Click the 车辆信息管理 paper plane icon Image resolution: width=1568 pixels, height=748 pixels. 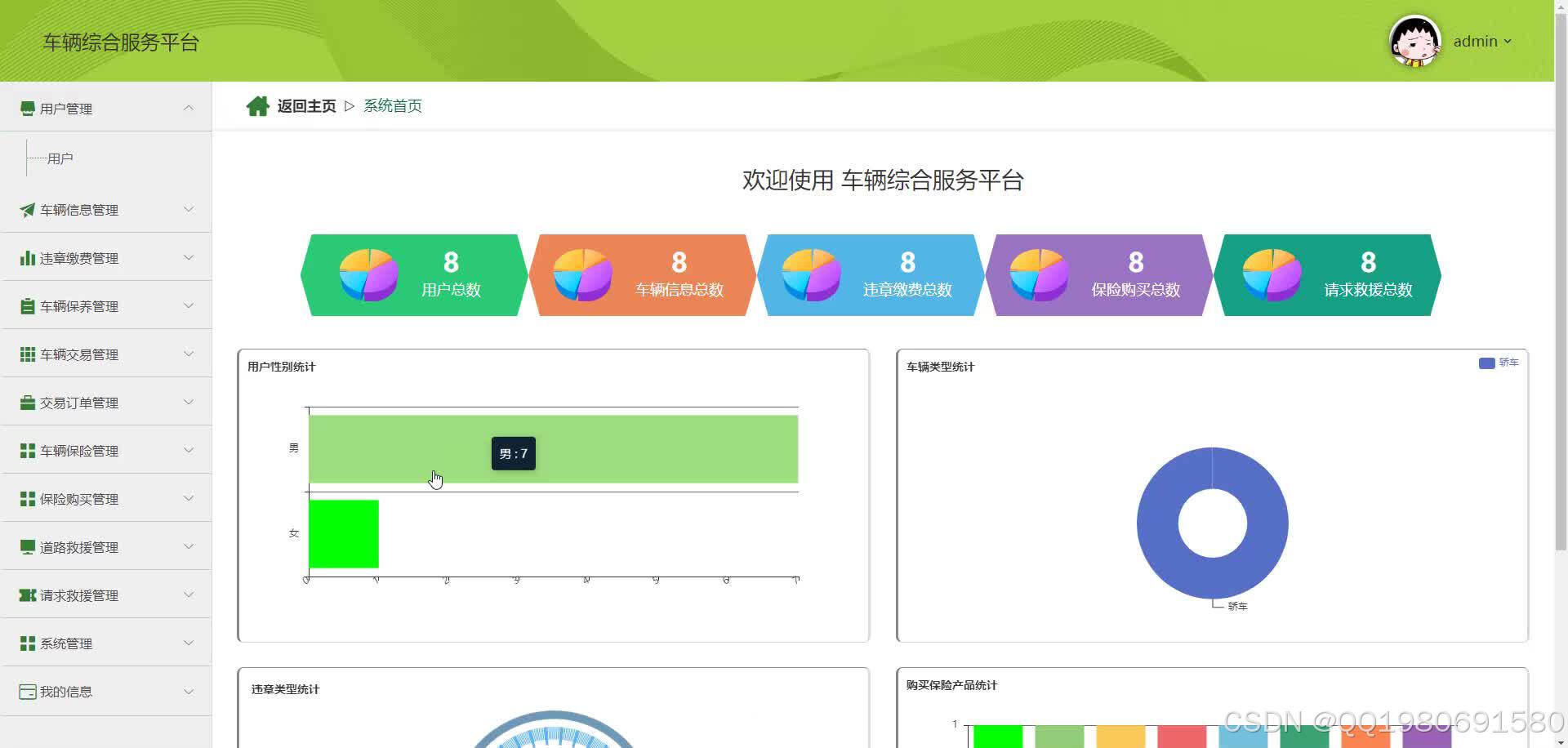27,210
